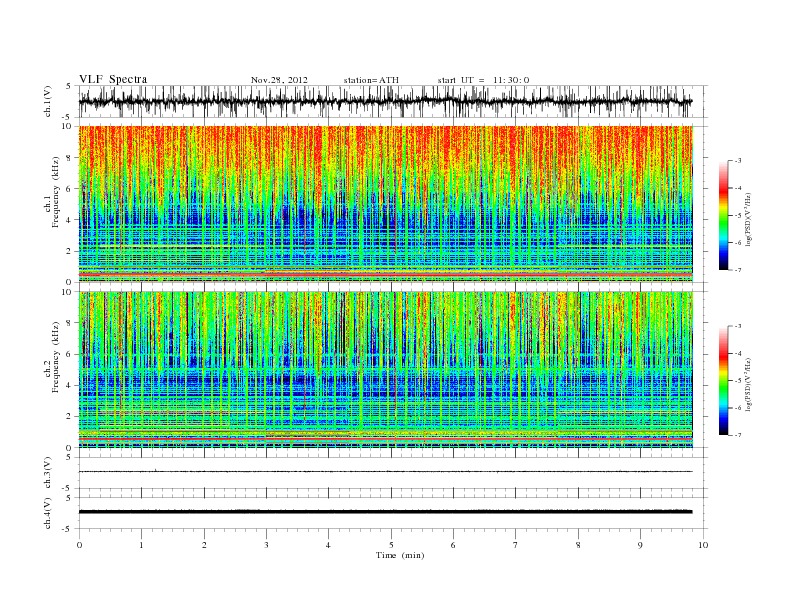Click the "ch.3(V)" axis label

coord(48,473)
